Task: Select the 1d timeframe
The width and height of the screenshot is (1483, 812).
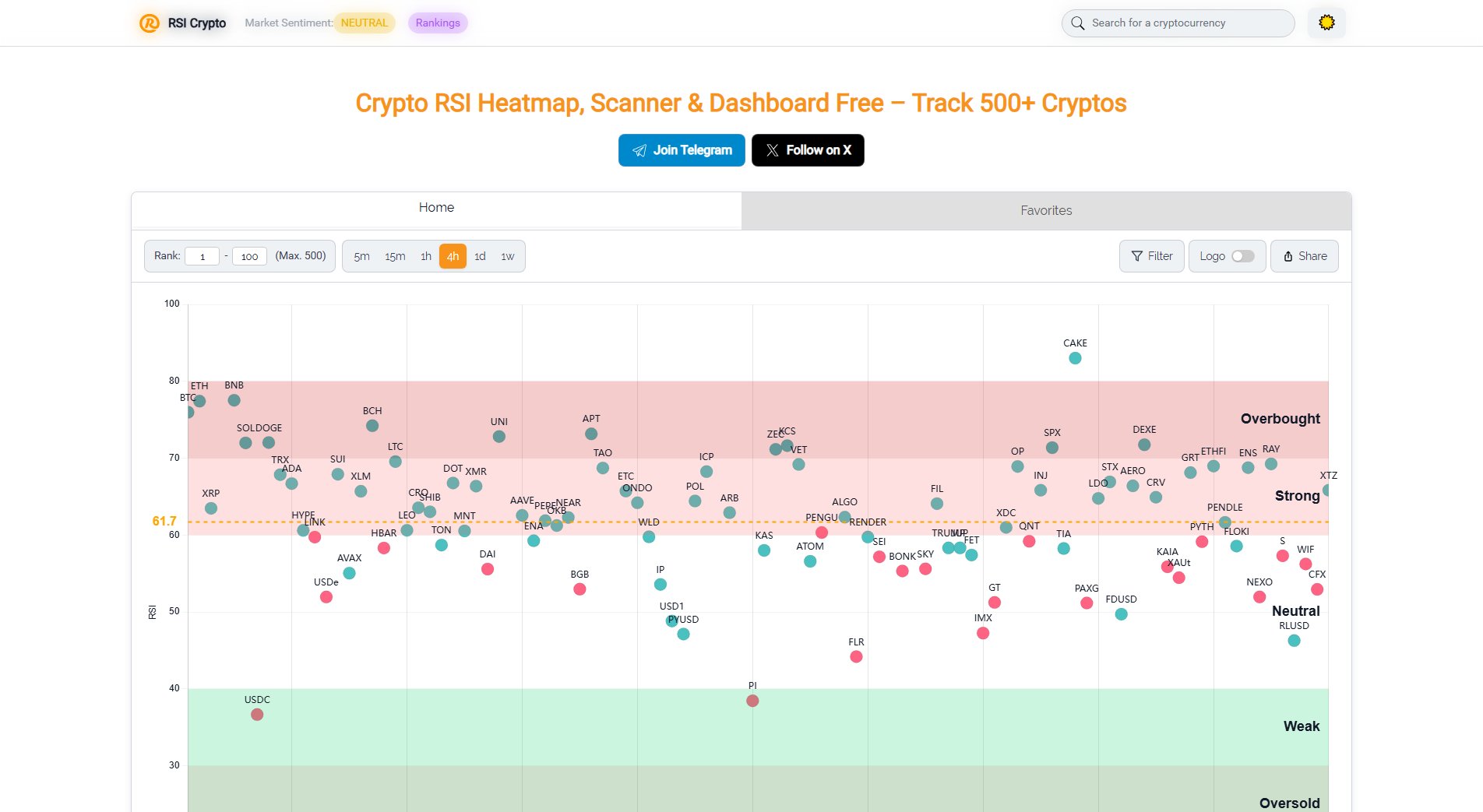Action: pos(480,256)
